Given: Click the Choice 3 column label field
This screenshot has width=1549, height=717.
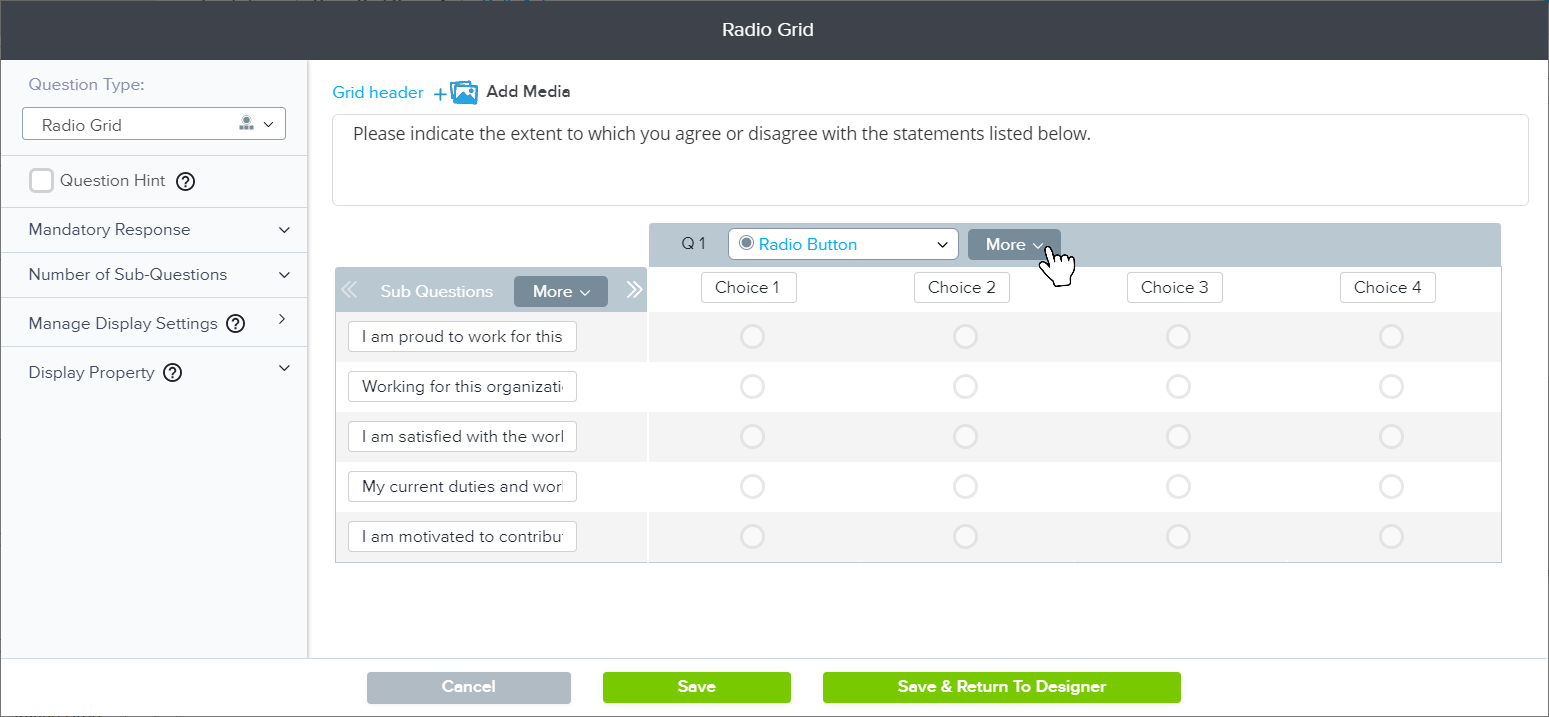Looking at the screenshot, I should (x=1174, y=288).
